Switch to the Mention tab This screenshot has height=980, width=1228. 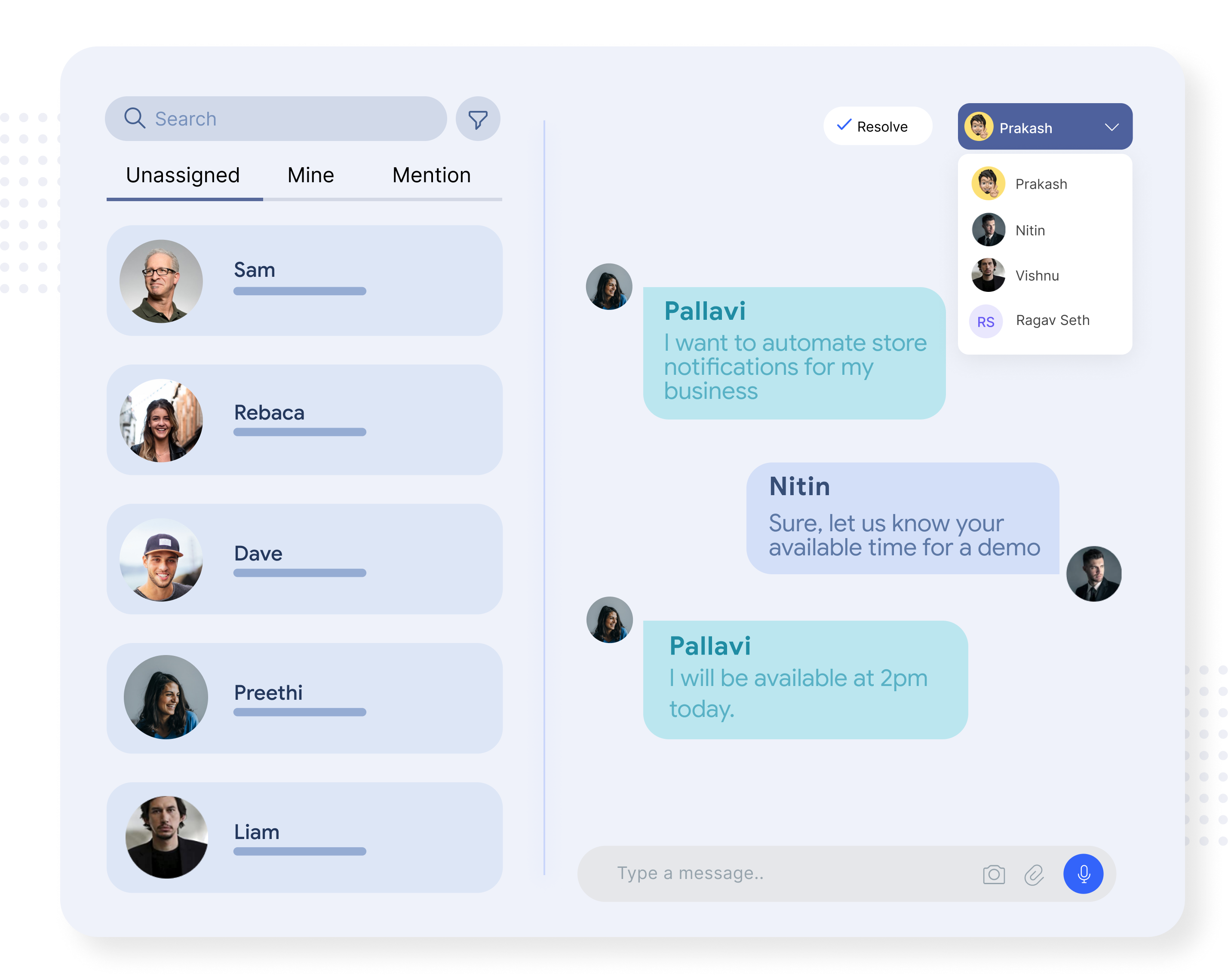(x=432, y=175)
